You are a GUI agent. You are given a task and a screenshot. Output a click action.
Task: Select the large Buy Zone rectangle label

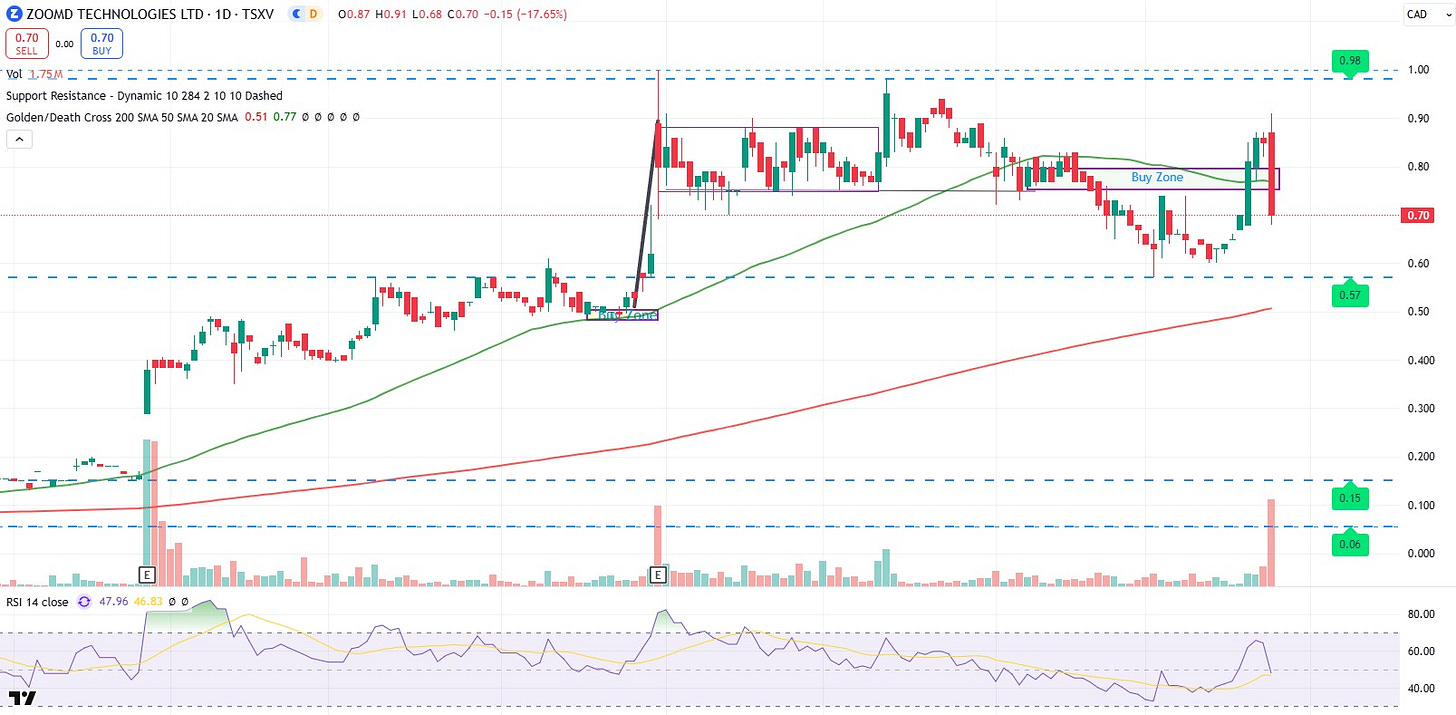pos(1157,177)
